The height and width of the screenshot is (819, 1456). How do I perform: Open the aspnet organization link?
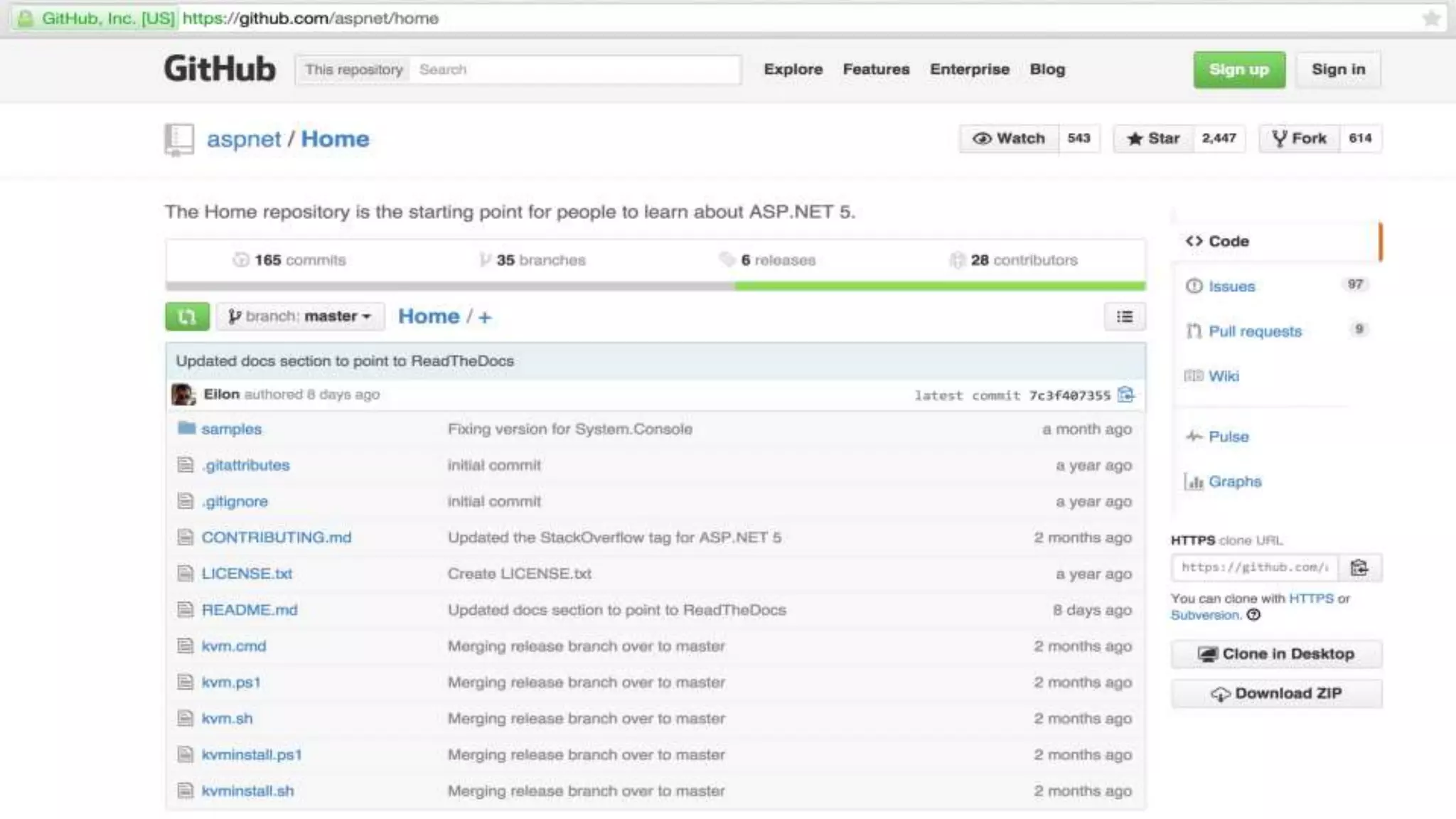(244, 139)
